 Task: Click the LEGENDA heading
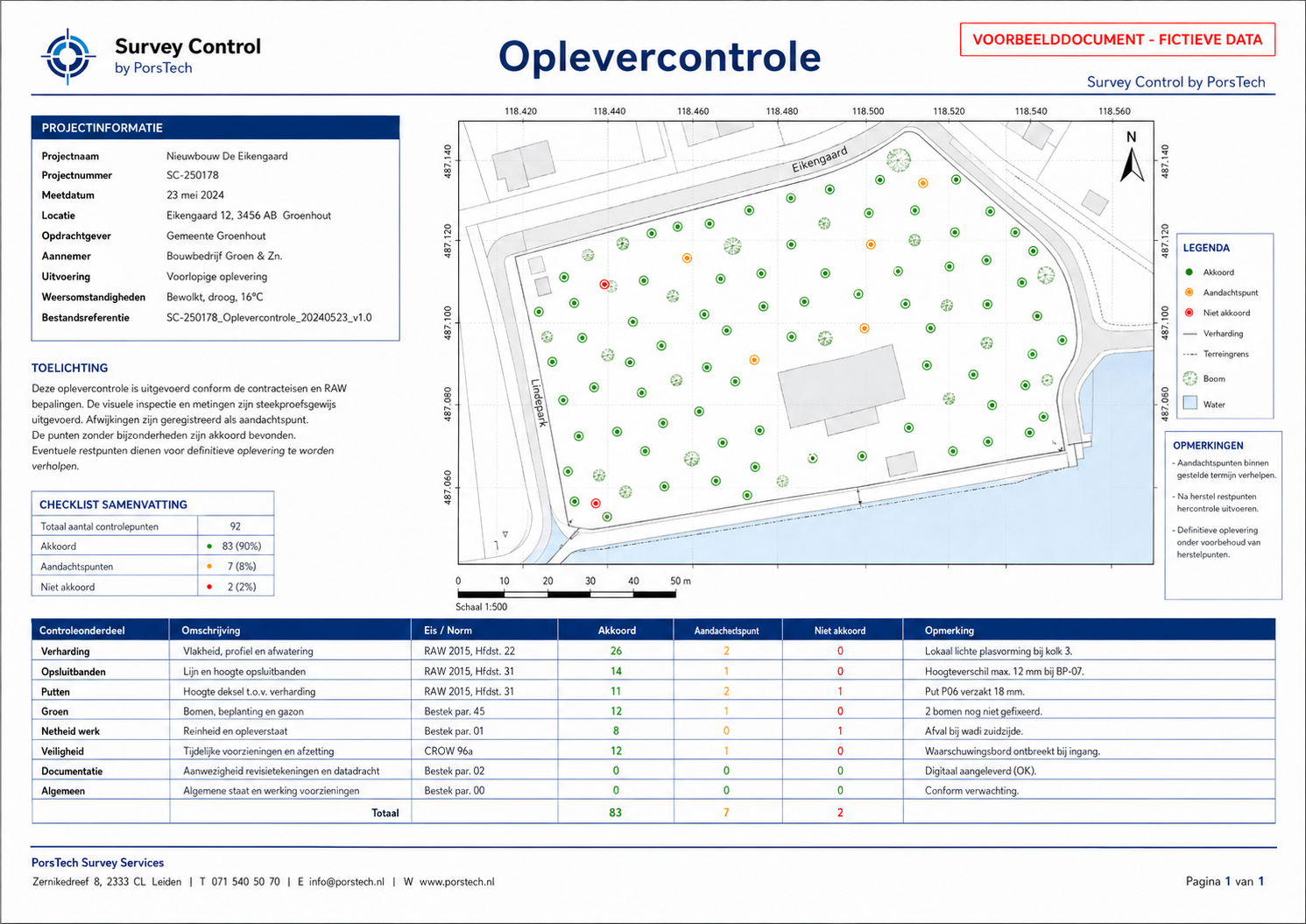tap(1206, 248)
